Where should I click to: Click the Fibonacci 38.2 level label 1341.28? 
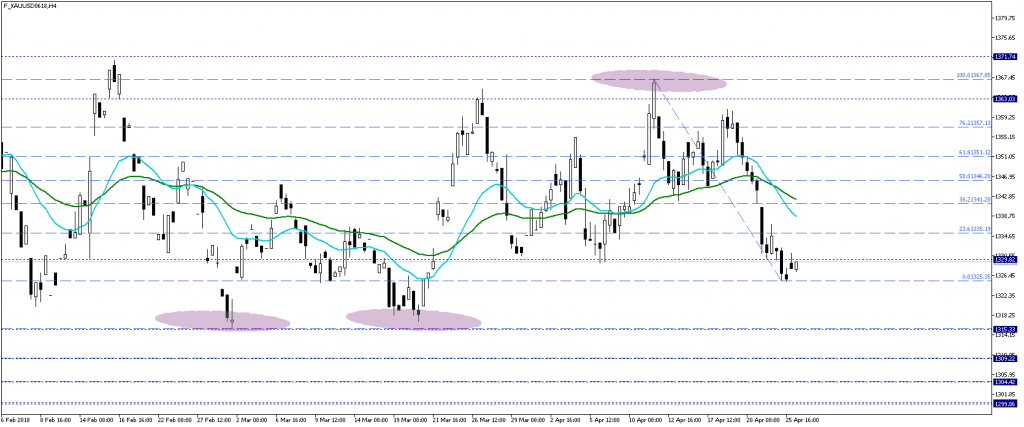click(975, 199)
